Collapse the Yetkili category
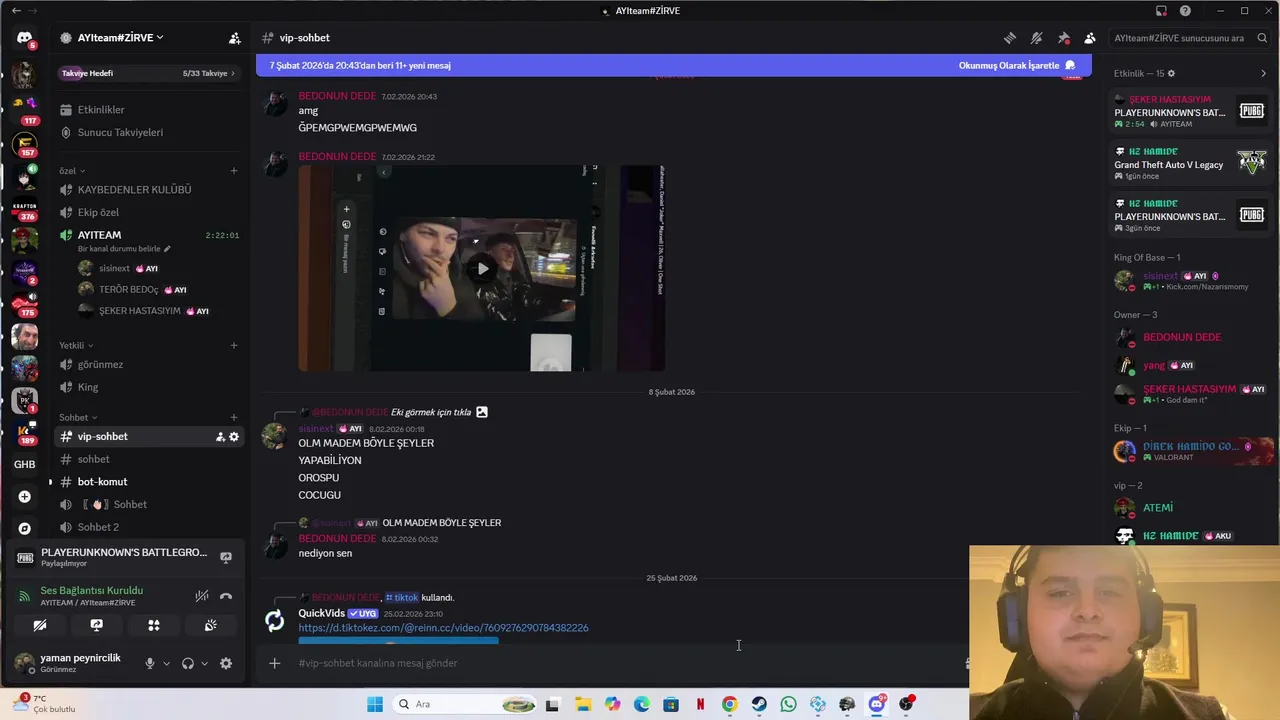 pos(74,346)
